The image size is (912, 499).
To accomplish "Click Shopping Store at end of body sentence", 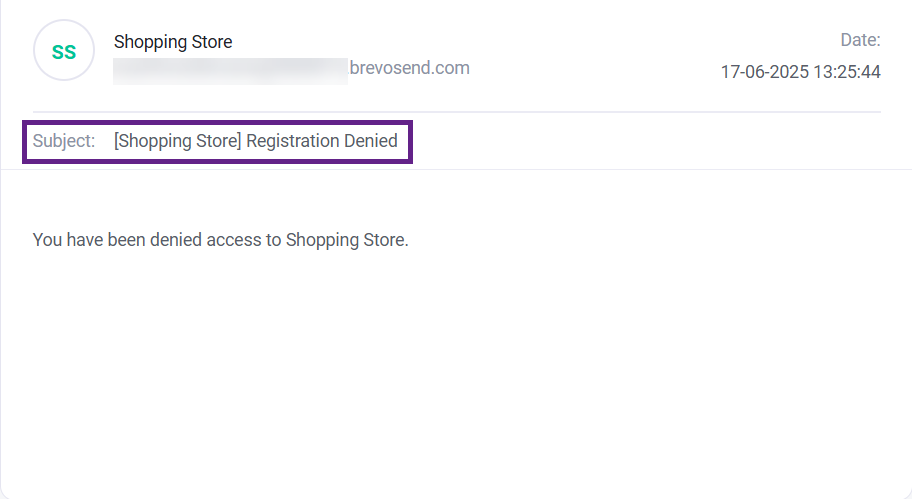I will (x=347, y=240).
